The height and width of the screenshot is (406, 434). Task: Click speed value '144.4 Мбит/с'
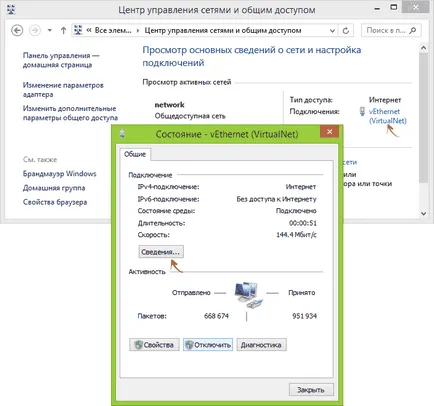[x=296, y=235]
